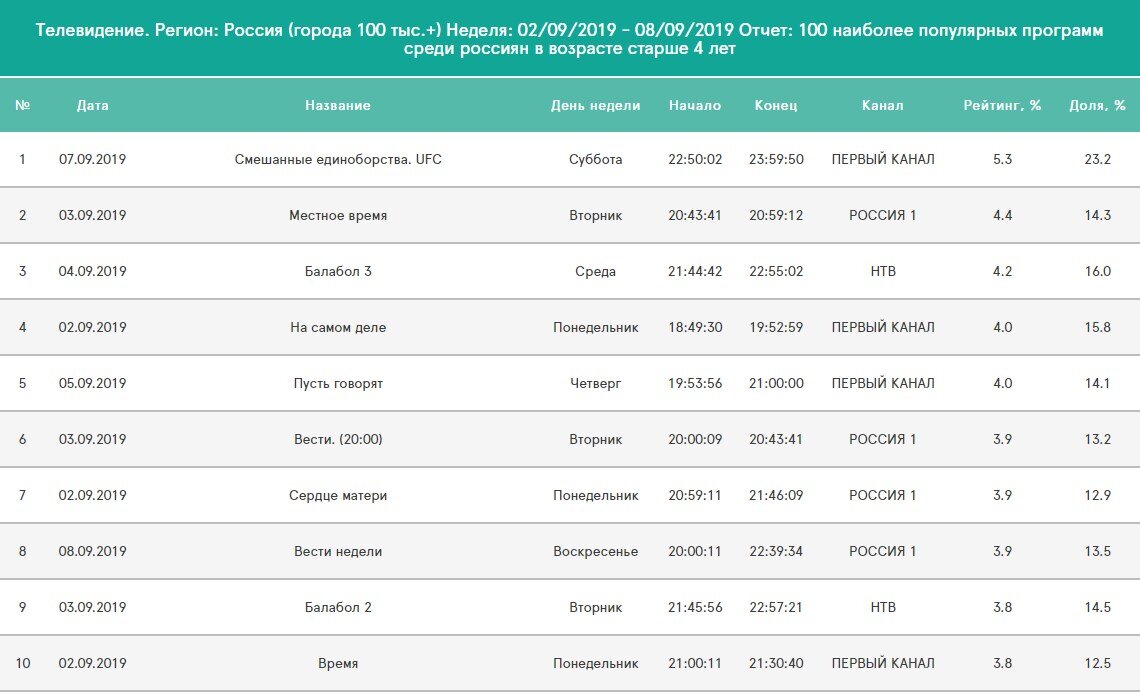Click end time 21:30:40
Screen dimensions: 1140x693
[776, 663]
